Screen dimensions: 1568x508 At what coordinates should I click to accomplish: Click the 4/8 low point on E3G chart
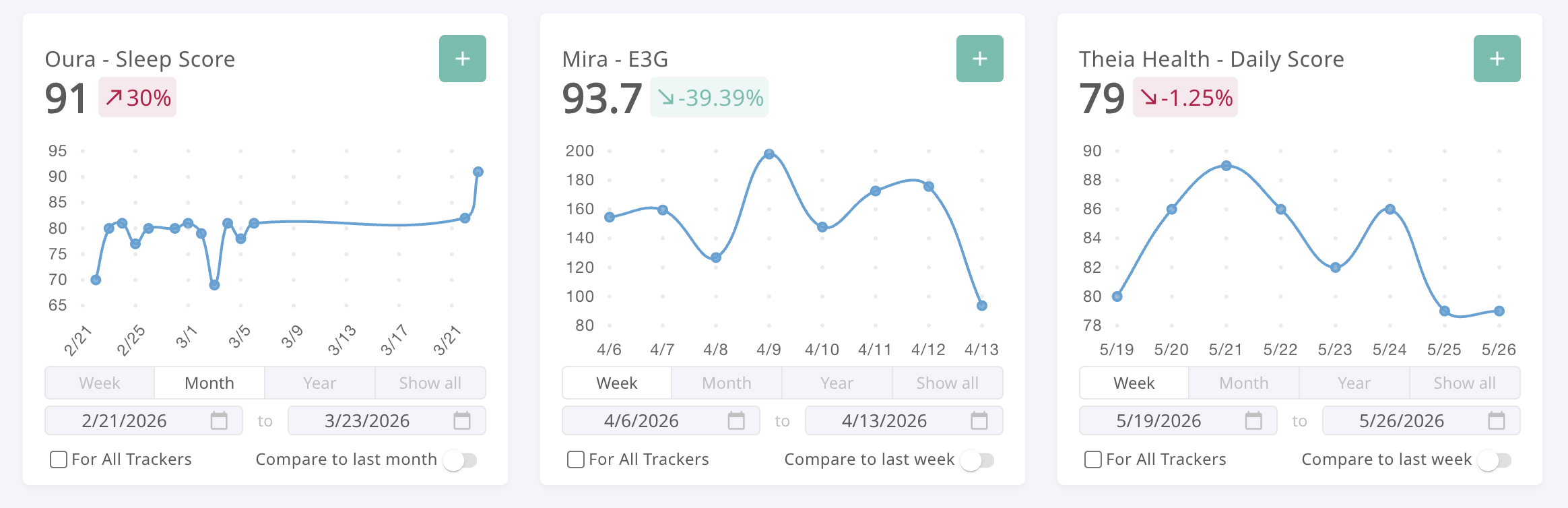pyautogui.click(x=716, y=257)
